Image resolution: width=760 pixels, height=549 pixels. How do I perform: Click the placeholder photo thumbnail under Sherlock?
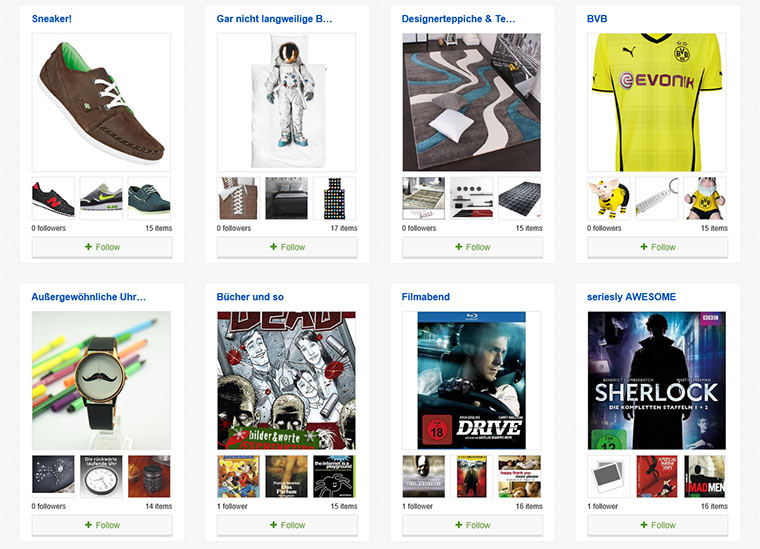[609, 476]
